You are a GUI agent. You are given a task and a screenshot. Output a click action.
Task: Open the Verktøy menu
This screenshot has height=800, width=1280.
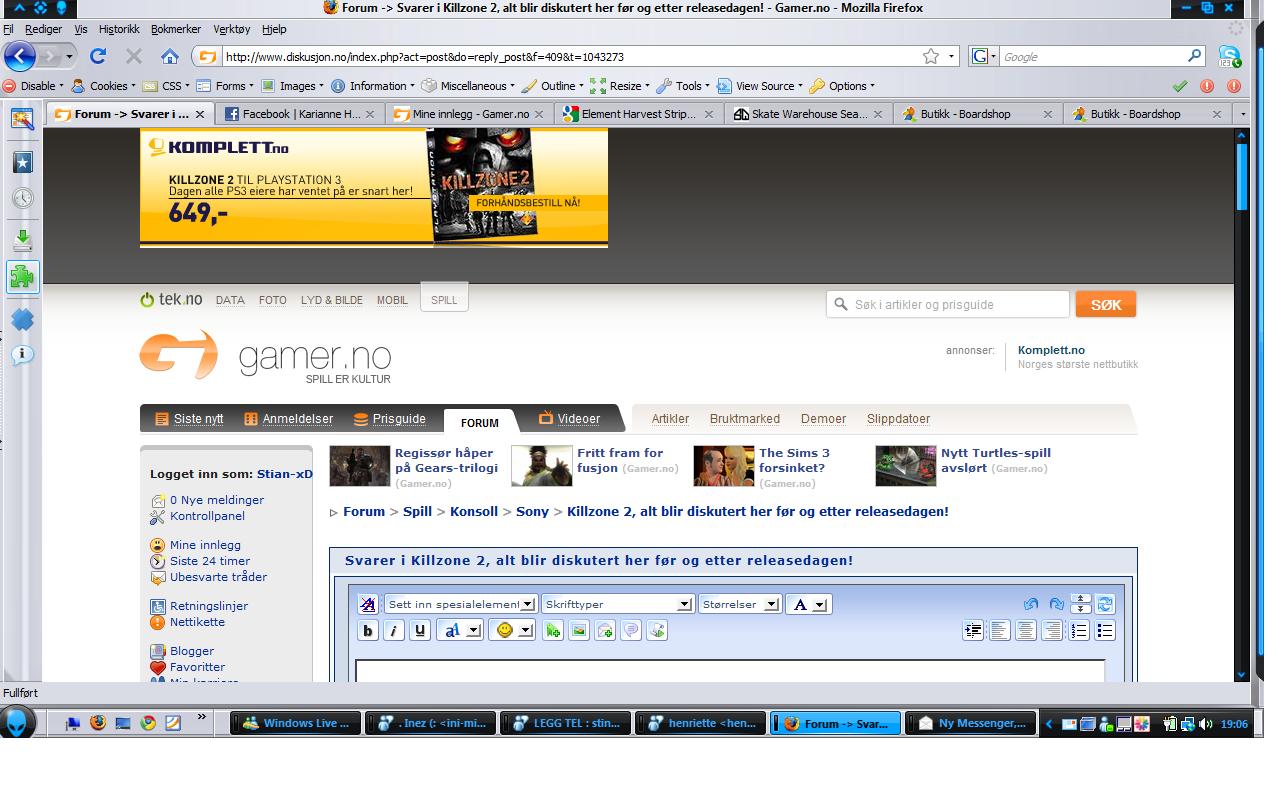(232, 29)
